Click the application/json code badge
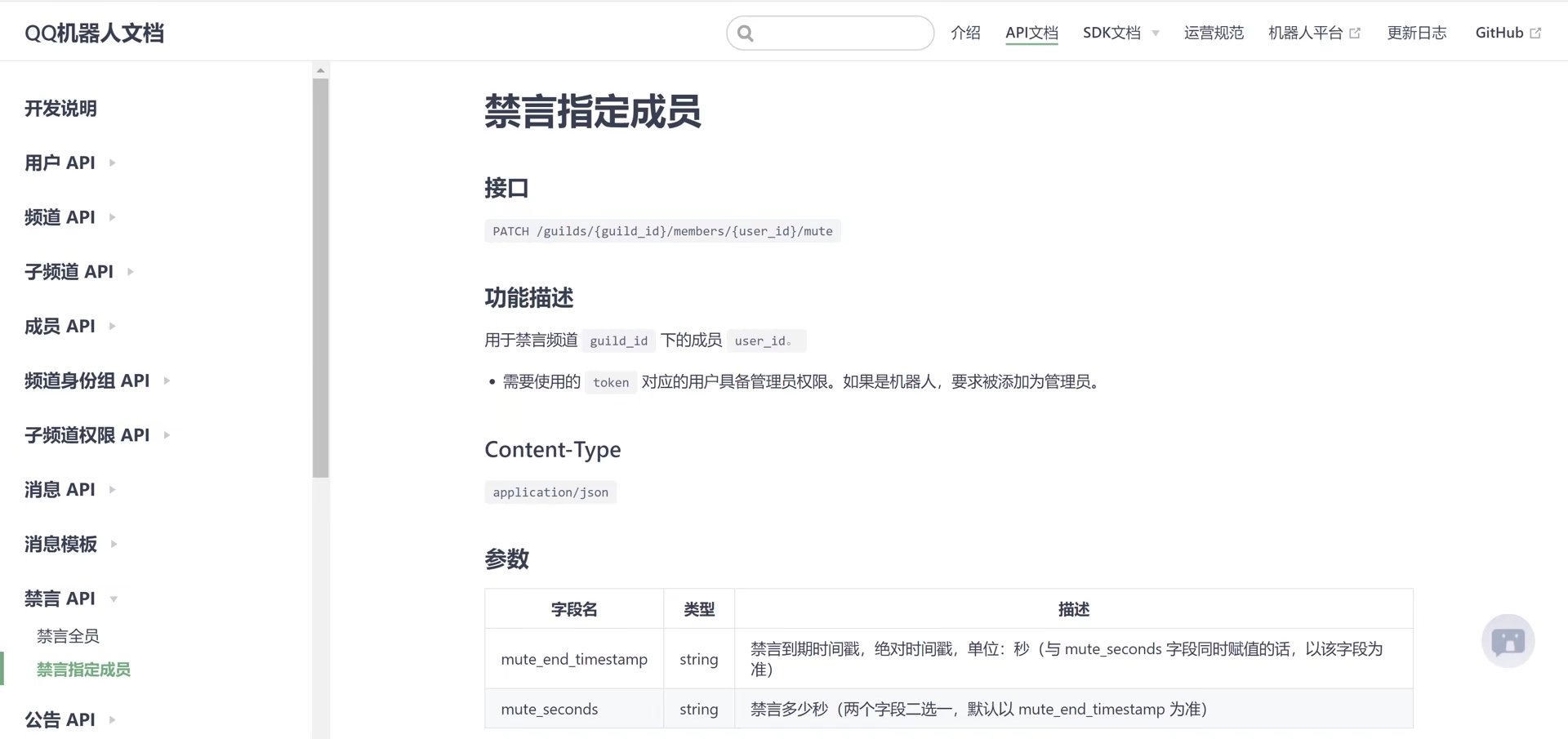The height and width of the screenshot is (739, 1568). [550, 492]
